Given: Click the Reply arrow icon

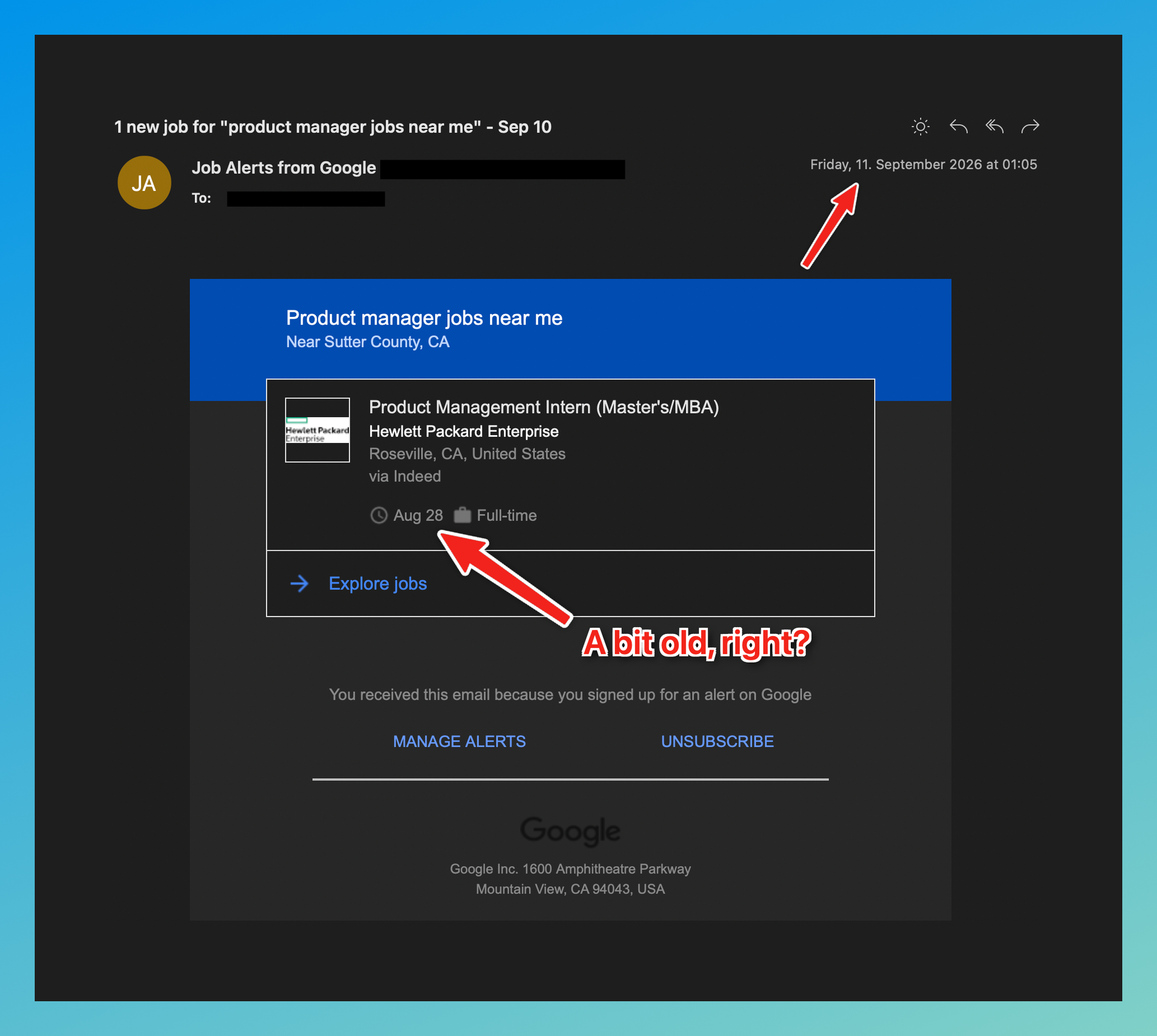Looking at the screenshot, I should coord(959,126).
